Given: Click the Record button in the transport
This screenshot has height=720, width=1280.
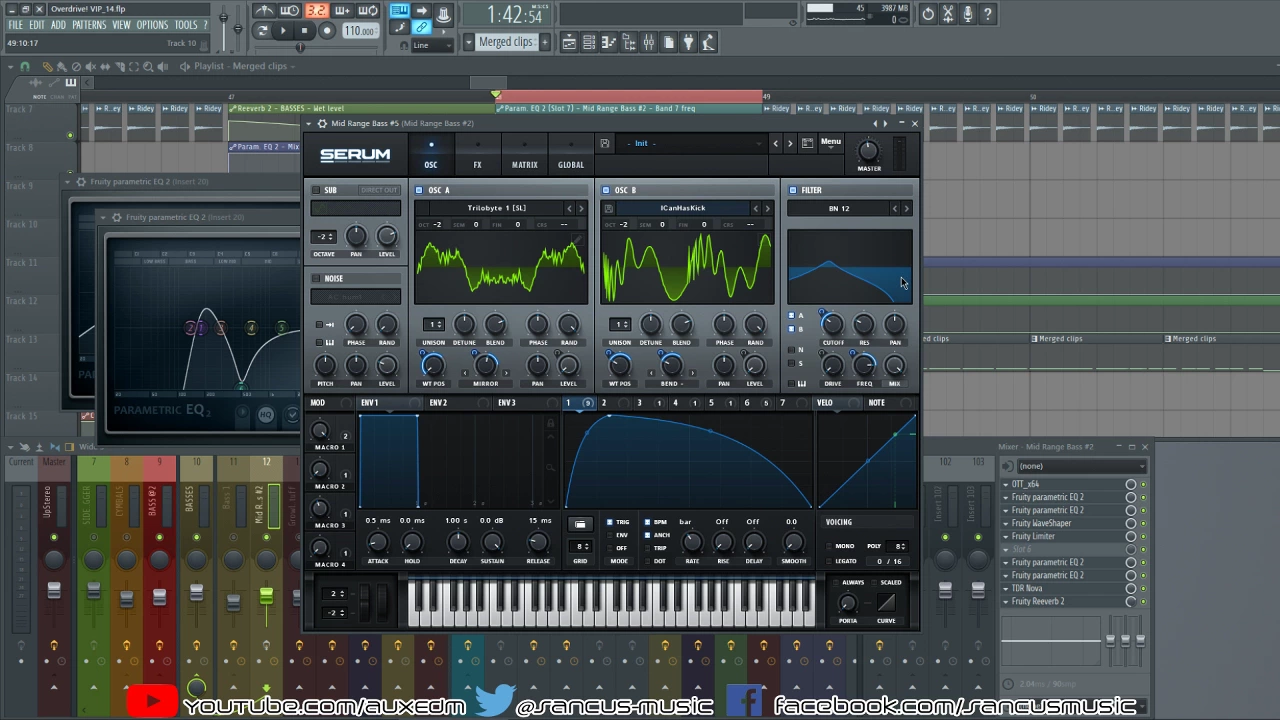Looking at the screenshot, I should tap(326, 31).
